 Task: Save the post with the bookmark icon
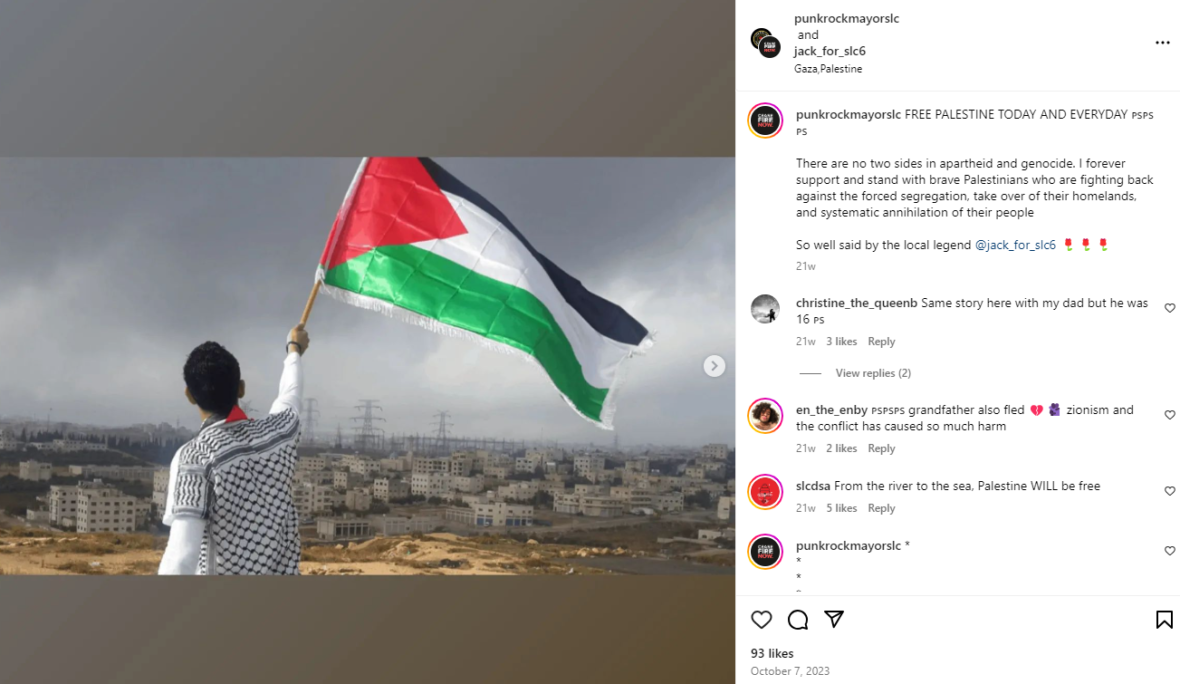[x=1163, y=619]
